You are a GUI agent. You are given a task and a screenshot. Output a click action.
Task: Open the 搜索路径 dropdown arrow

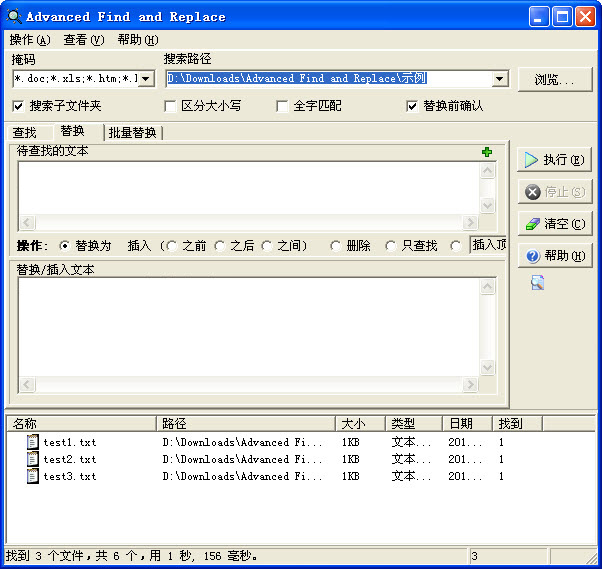(500, 79)
